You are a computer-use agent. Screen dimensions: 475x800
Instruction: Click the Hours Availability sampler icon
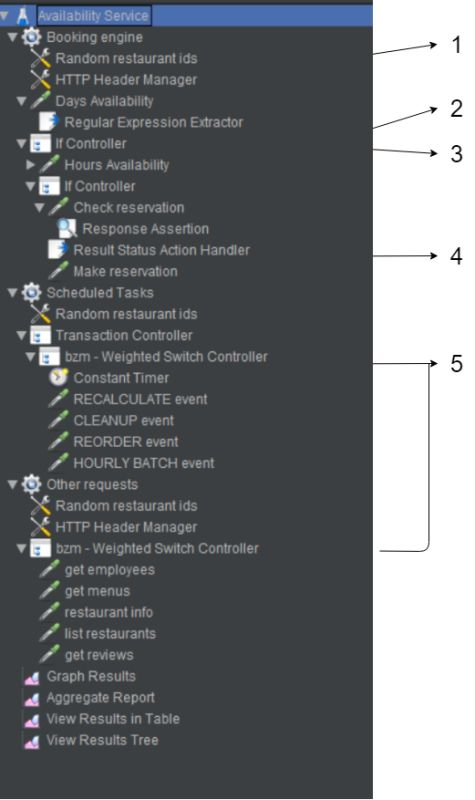pyautogui.click(x=49, y=165)
